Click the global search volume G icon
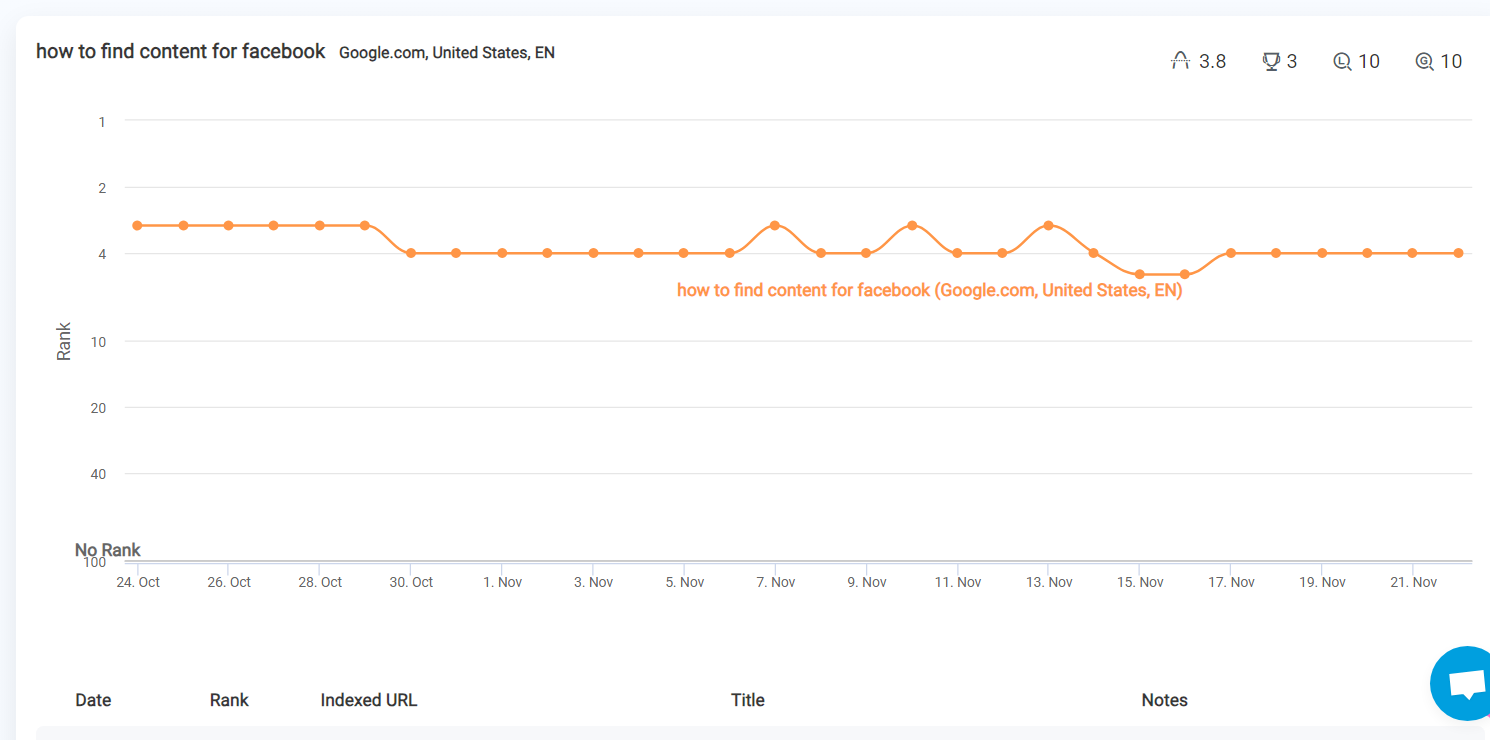Viewport: 1490px width, 740px height. point(1425,62)
